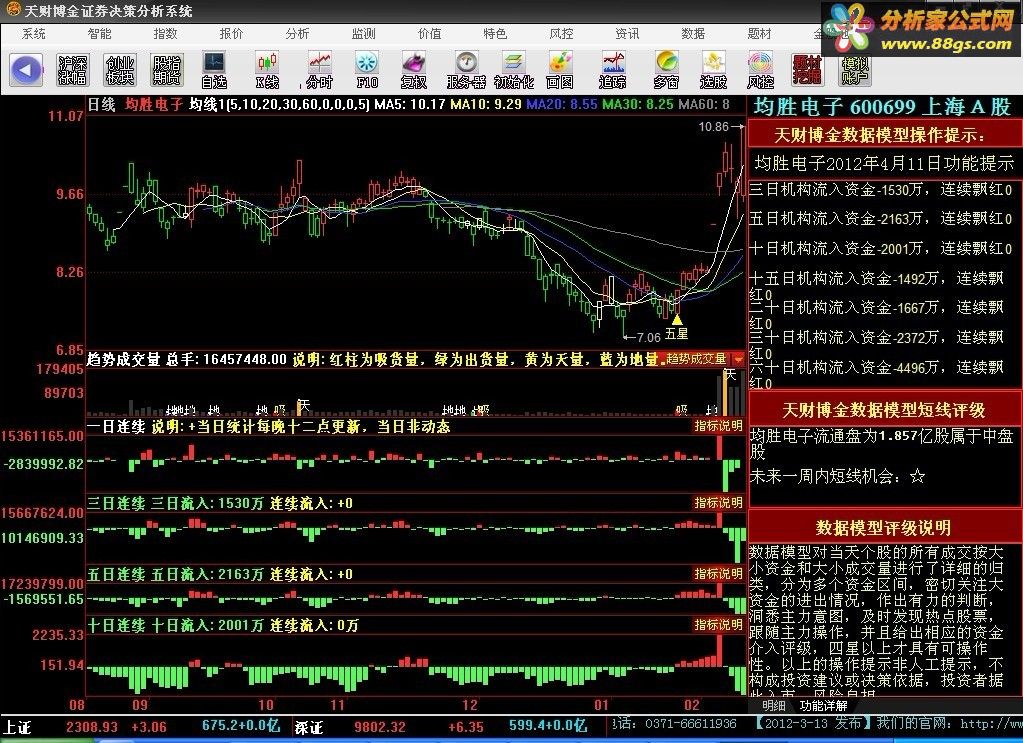
Task: Open the 分时 intraday chart icon
Action: tap(320, 70)
